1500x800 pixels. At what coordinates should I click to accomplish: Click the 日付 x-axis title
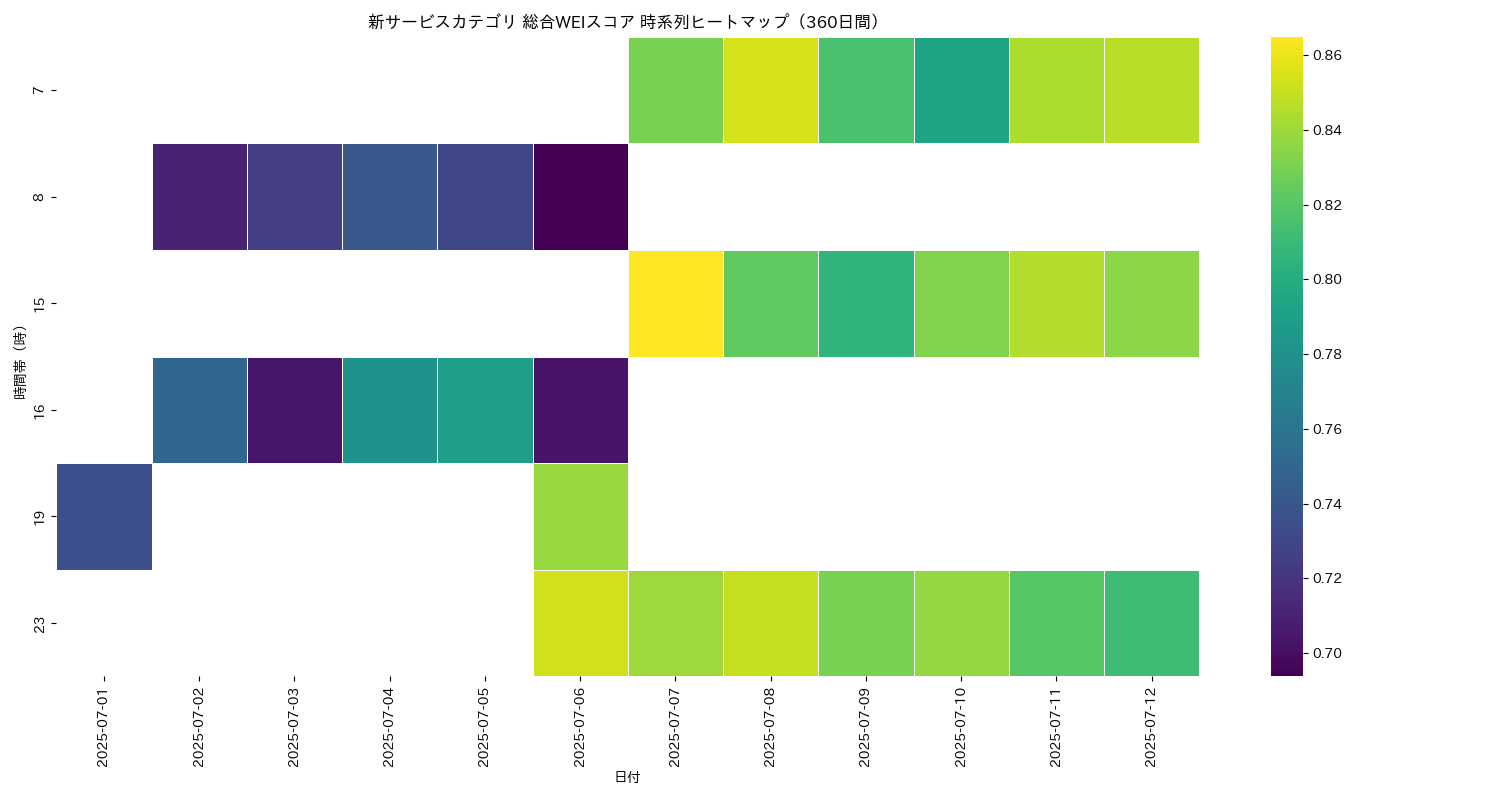click(627, 777)
